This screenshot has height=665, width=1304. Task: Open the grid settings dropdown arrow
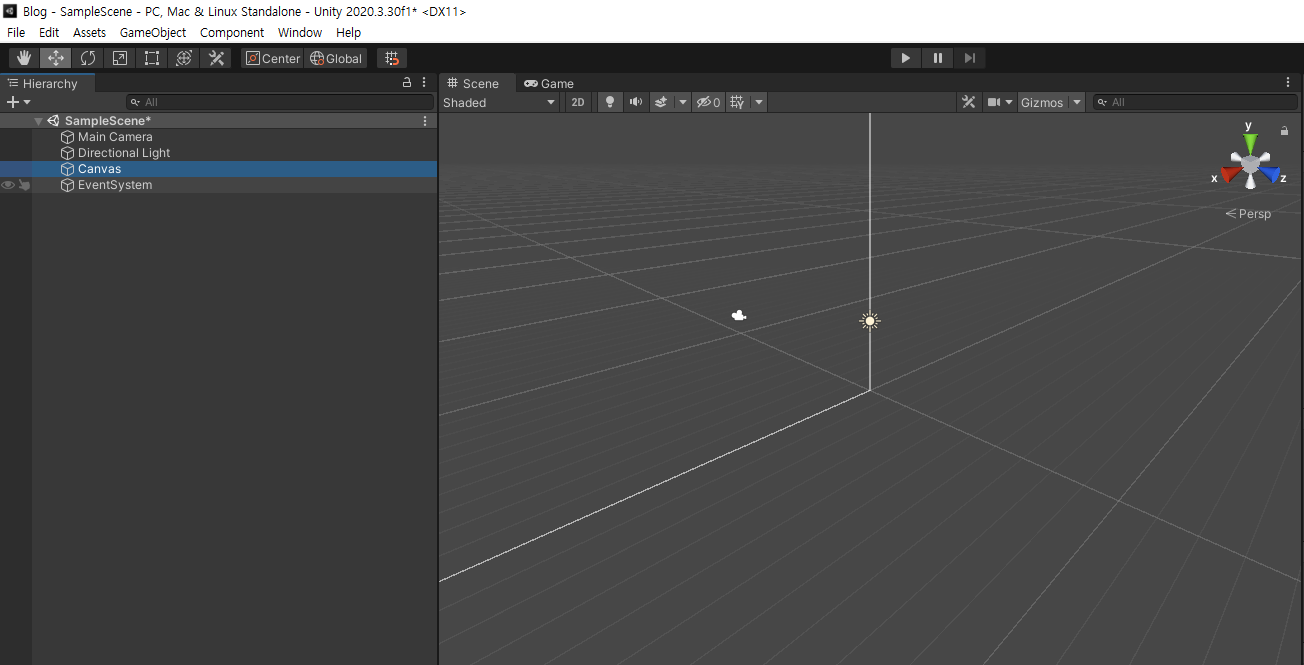tap(759, 102)
